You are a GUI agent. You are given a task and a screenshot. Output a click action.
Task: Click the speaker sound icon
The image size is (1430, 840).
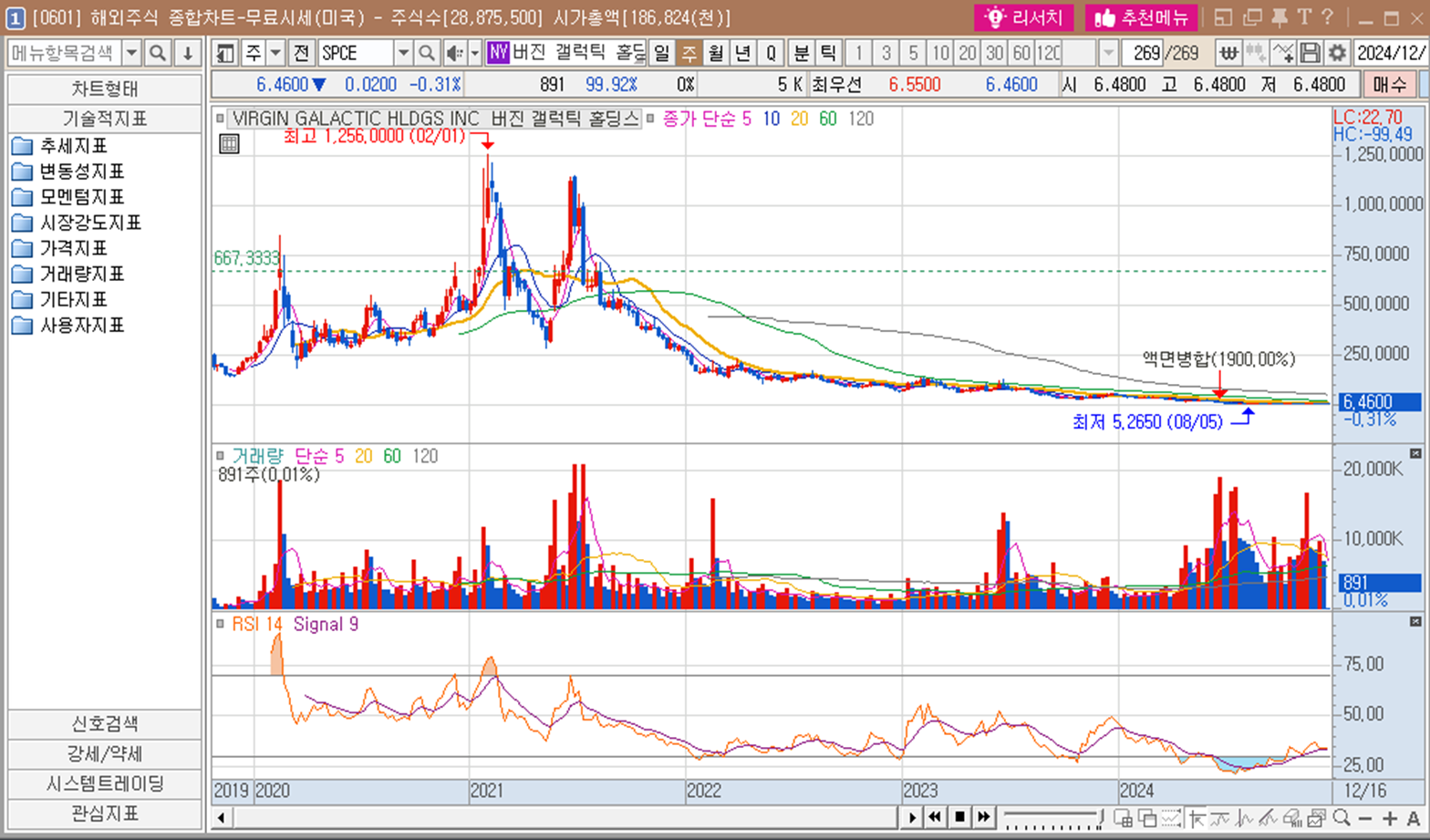(454, 53)
